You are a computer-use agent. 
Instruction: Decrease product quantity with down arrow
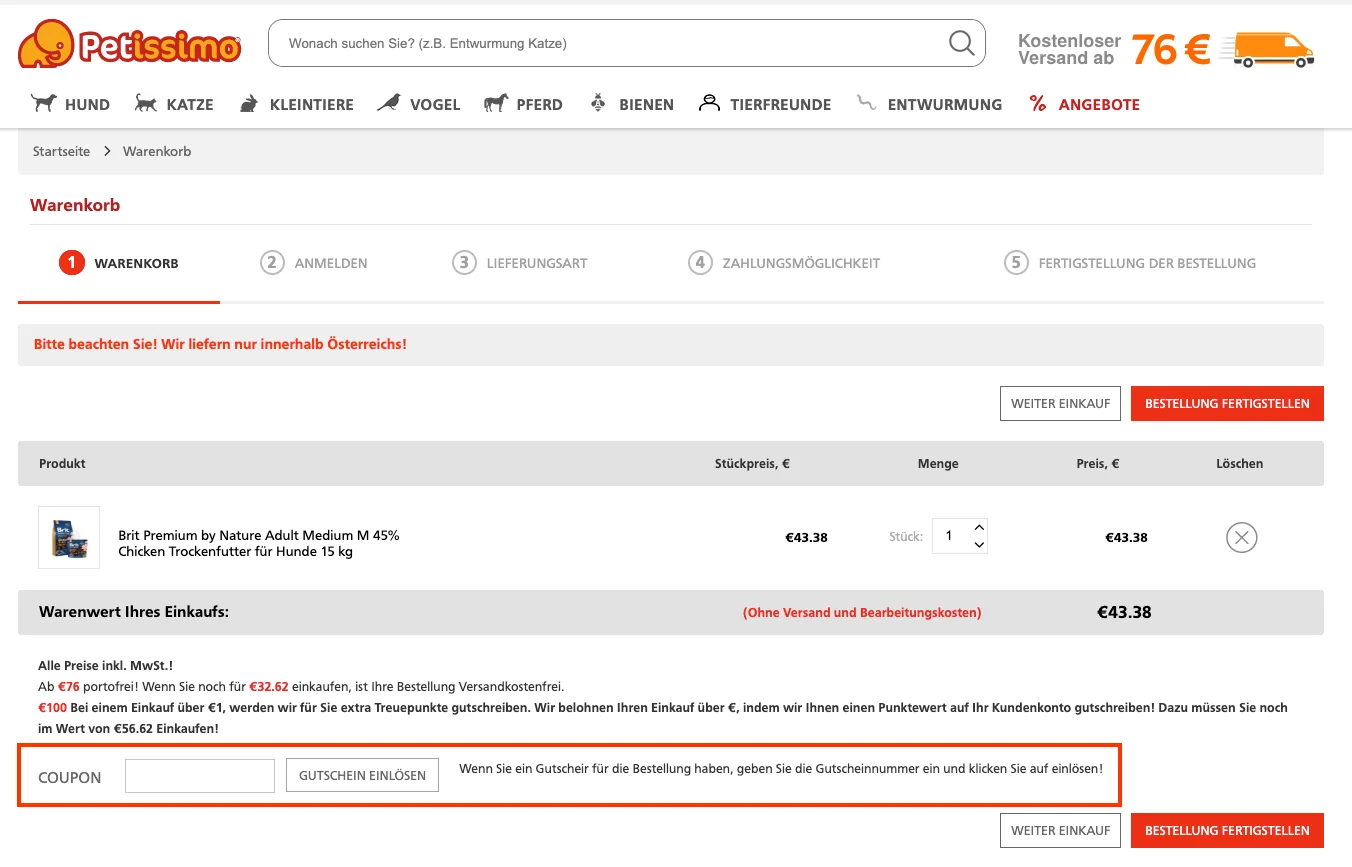pyautogui.click(x=979, y=544)
